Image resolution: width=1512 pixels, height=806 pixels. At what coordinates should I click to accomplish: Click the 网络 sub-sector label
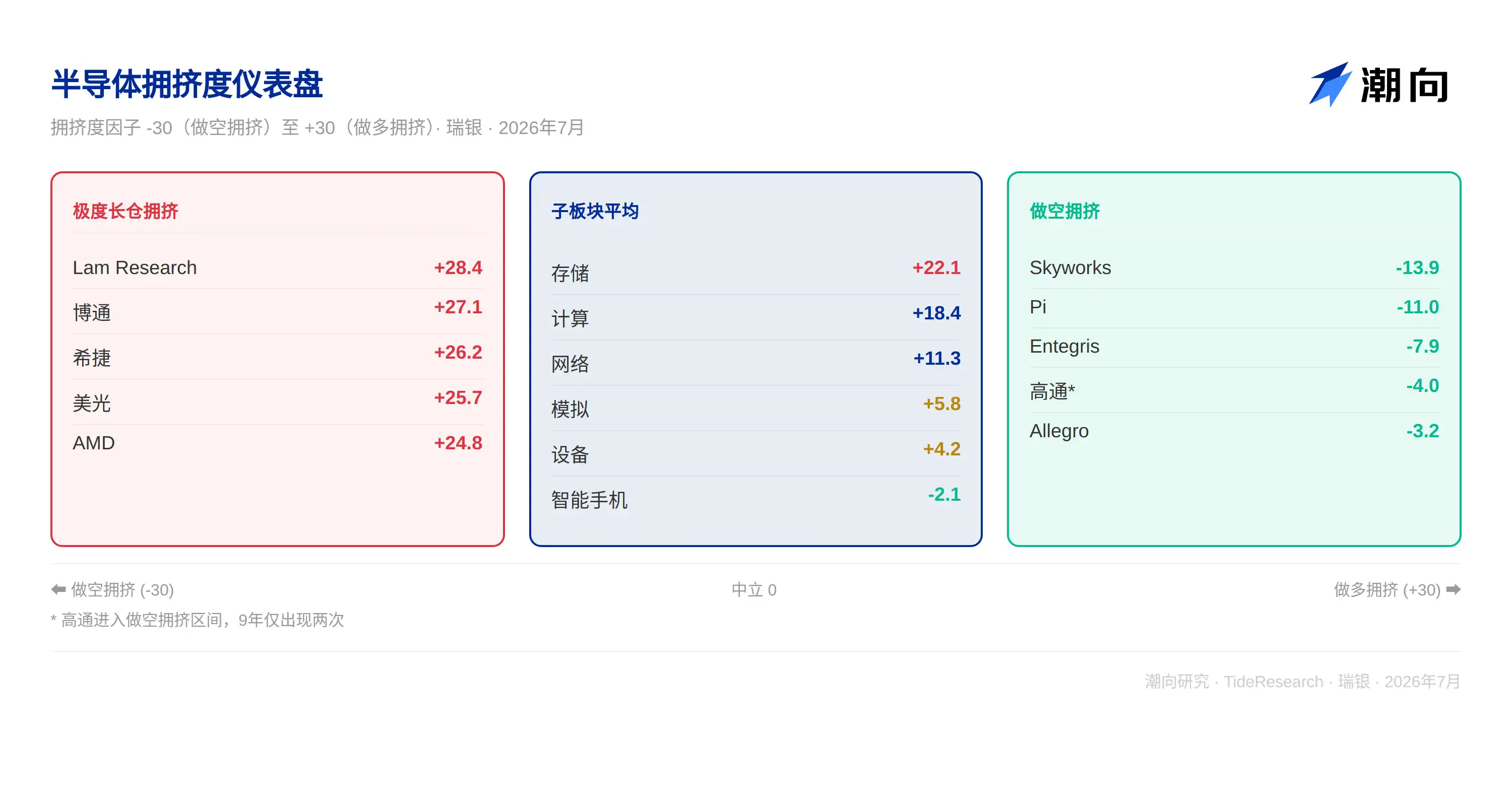[x=570, y=364]
